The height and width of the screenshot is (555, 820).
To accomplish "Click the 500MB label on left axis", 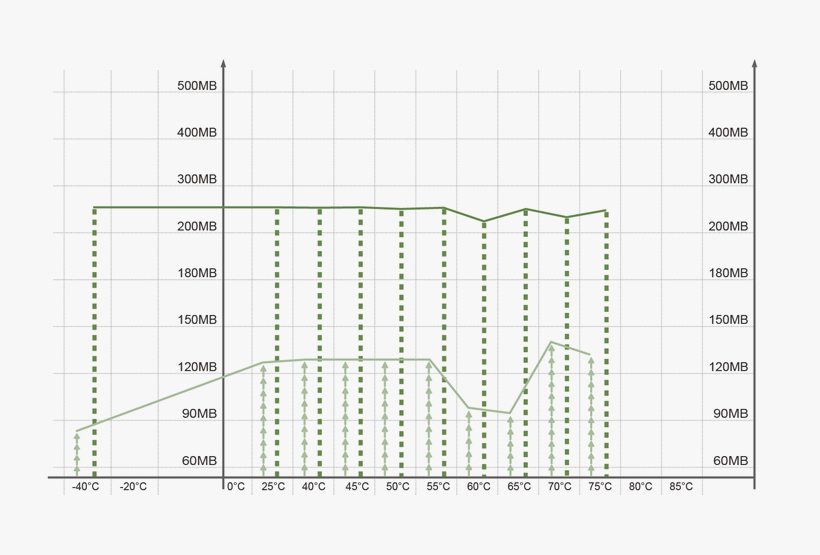I will pos(197,86).
